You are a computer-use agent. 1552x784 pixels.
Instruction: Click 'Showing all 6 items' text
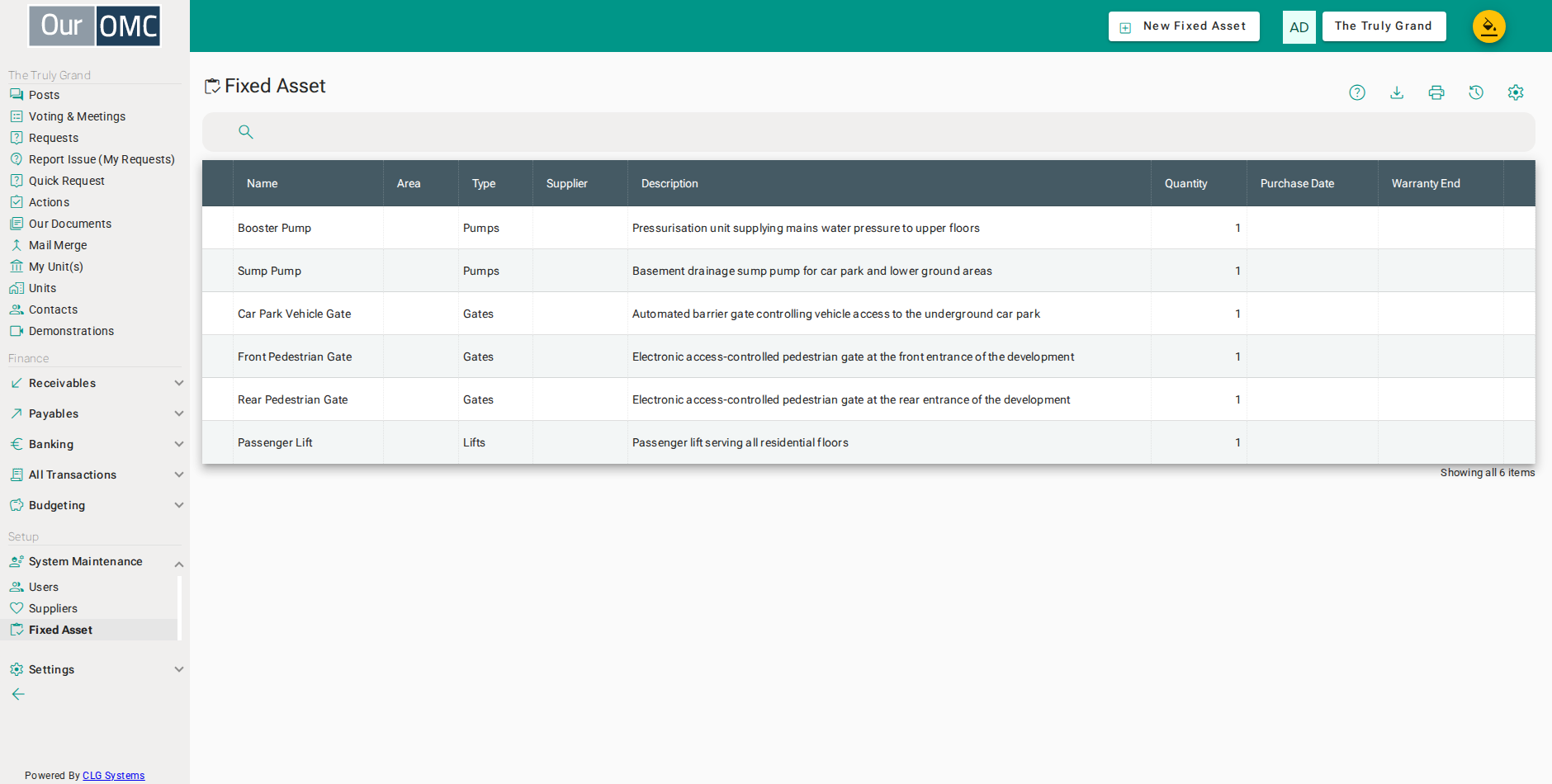1488,473
